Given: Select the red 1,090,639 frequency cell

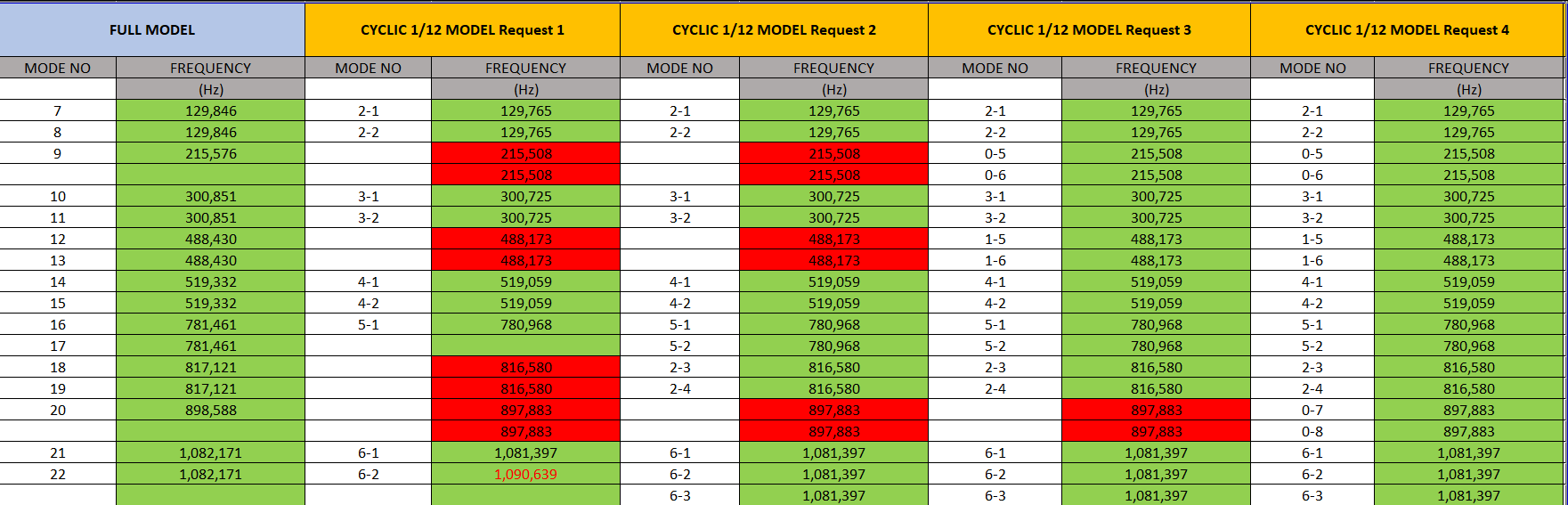Looking at the screenshot, I should coord(525,474).
